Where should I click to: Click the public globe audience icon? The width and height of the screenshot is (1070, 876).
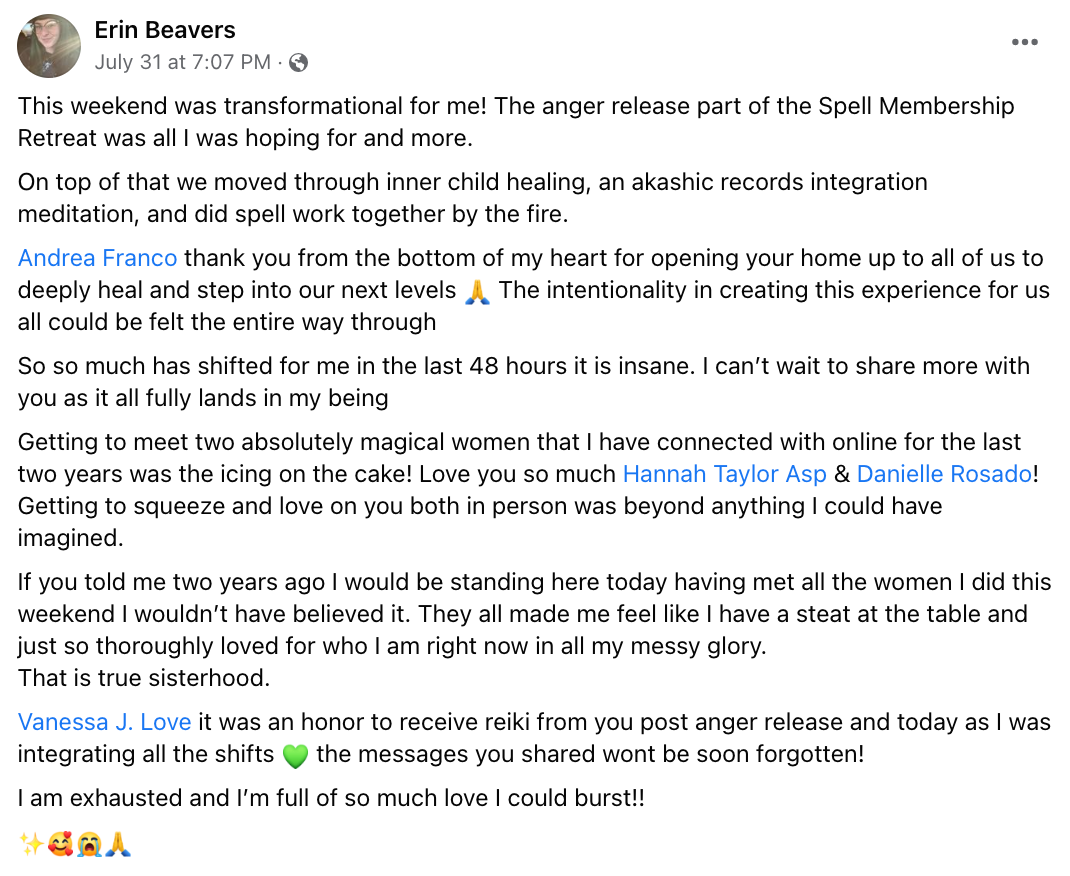298,63
